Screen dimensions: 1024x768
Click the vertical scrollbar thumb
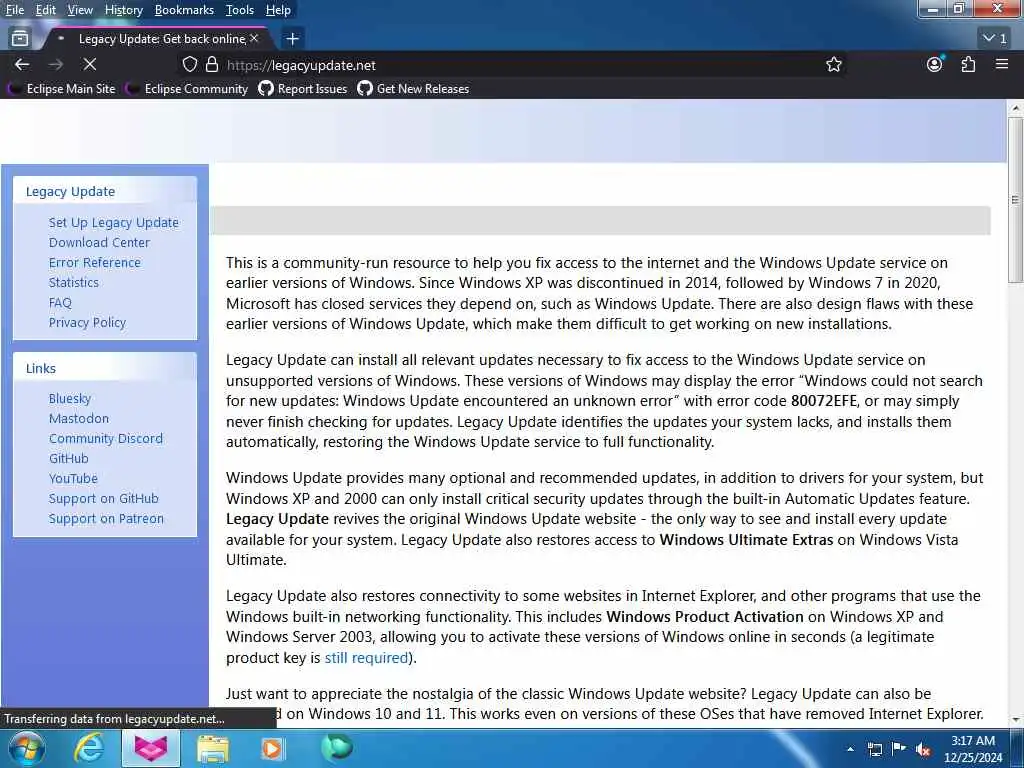tap(1016, 200)
